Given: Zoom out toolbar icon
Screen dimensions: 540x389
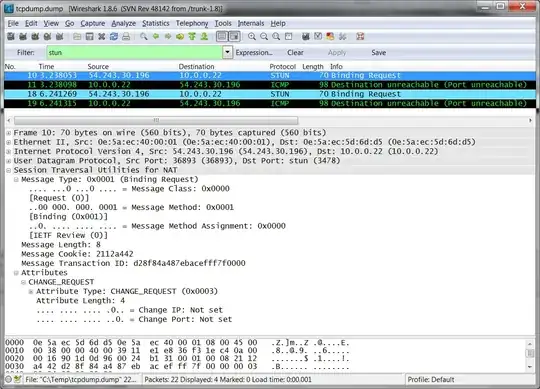Looking at the screenshot, I should click(x=264, y=36).
